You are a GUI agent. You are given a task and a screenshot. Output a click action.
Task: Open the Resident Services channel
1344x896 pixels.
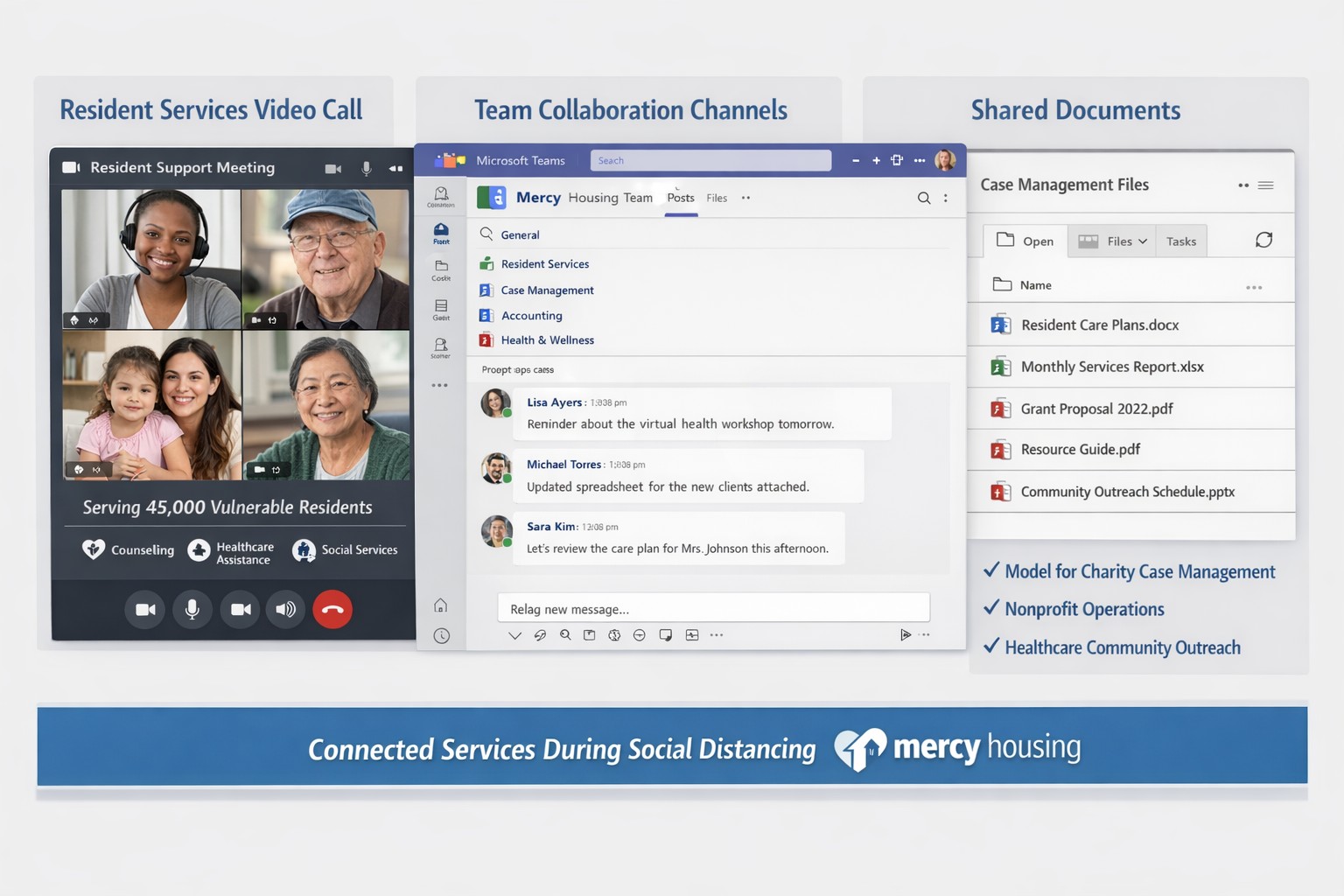(544, 264)
